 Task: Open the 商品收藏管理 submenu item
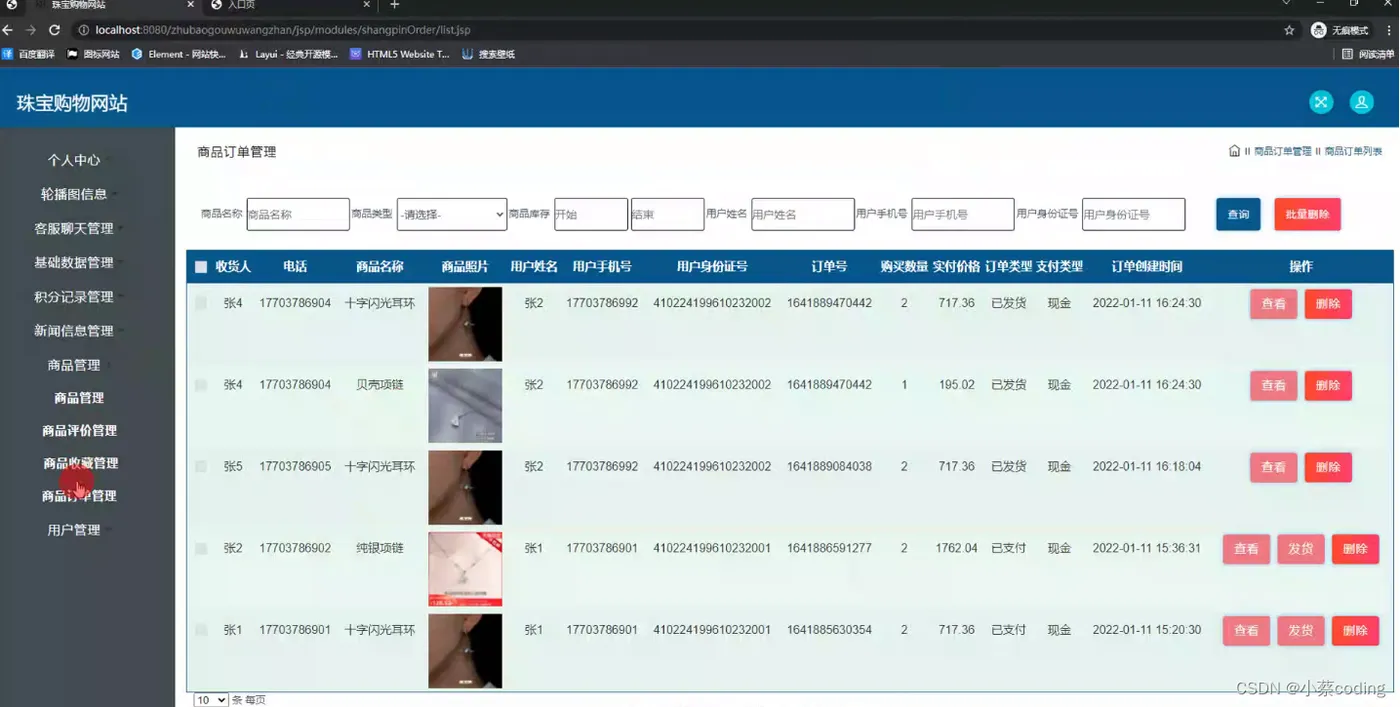click(x=79, y=464)
